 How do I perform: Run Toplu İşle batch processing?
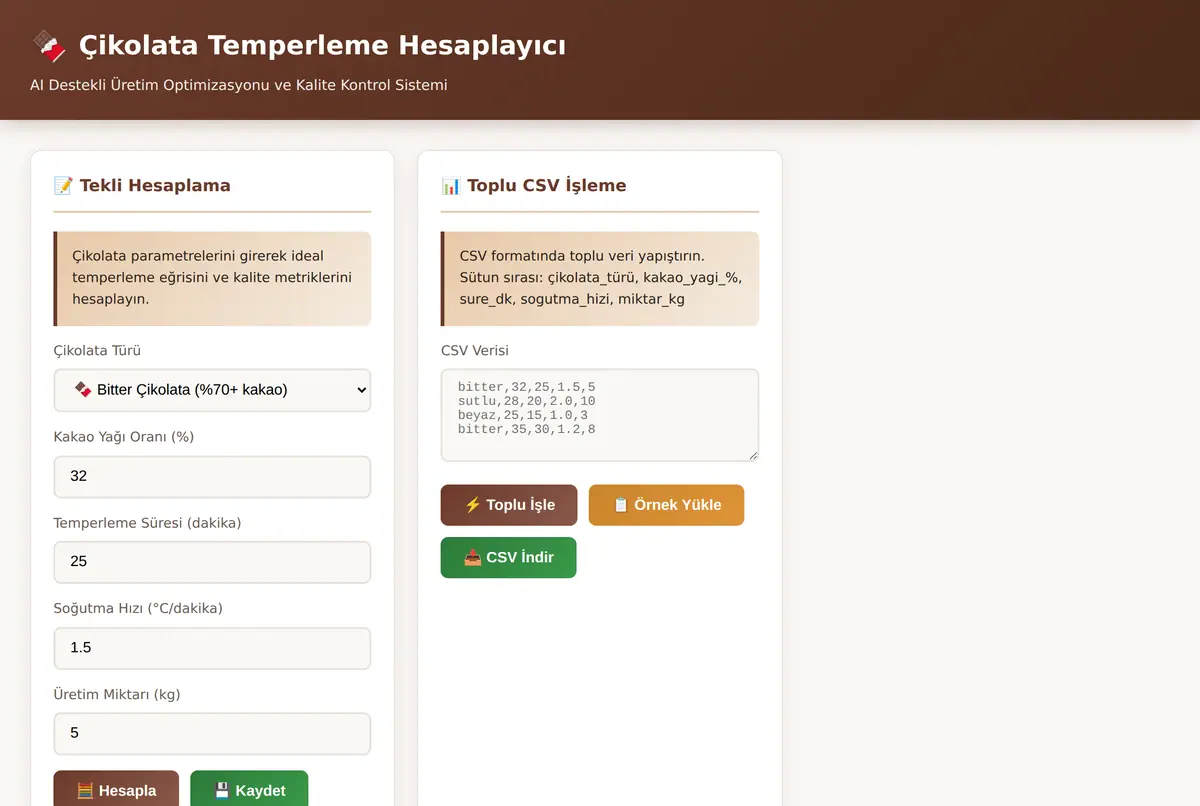click(509, 505)
